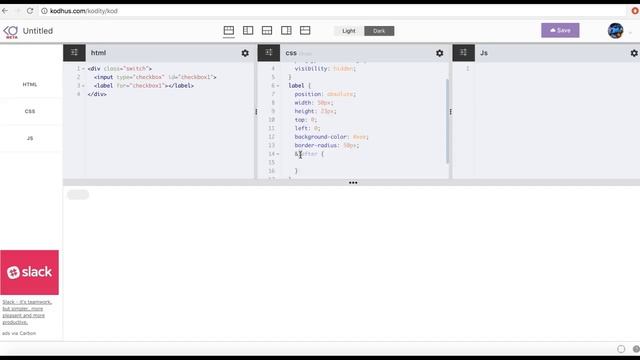The image size is (640, 360).
Task: Open the Slack advertisement image
Action: point(29,272)
